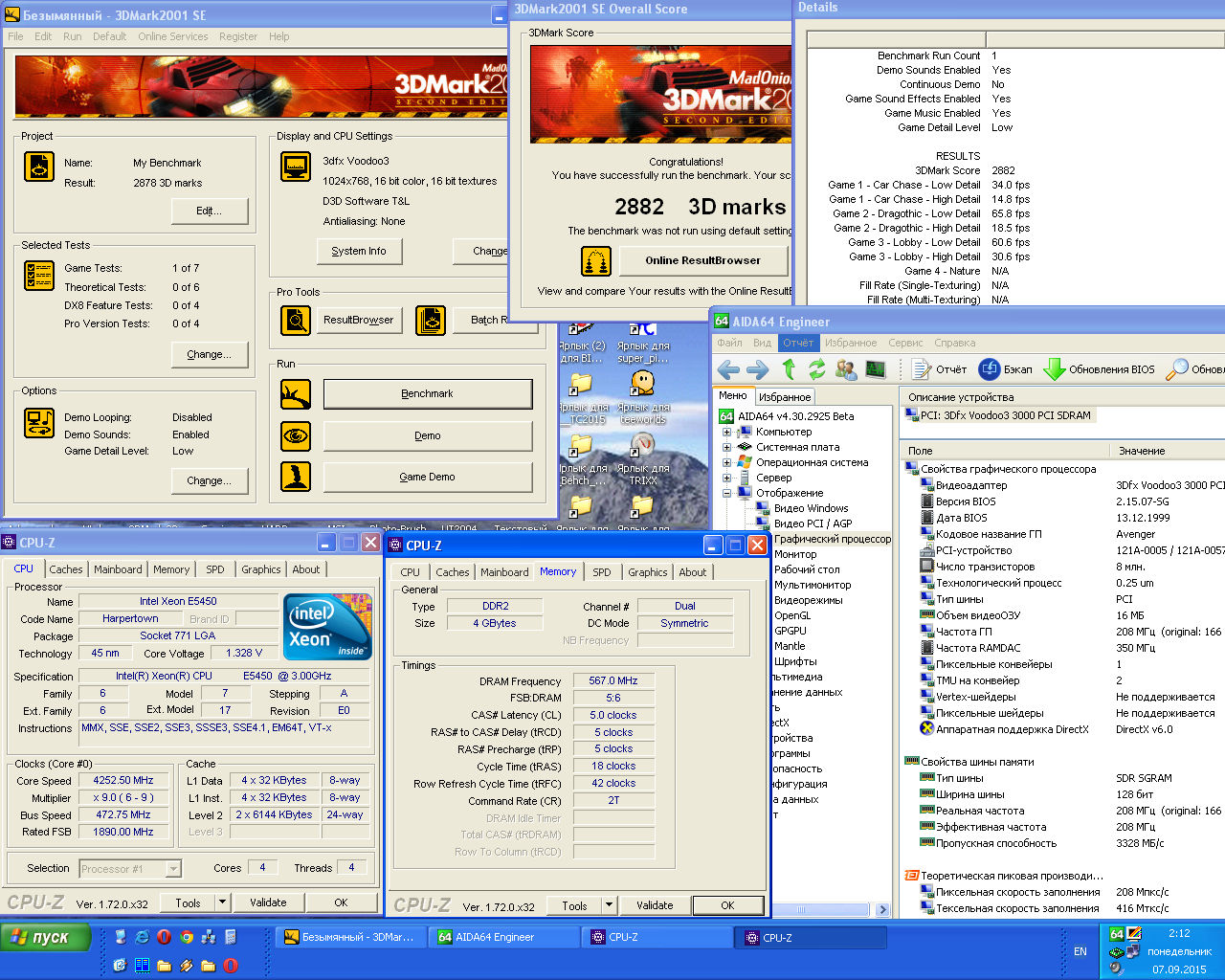Switch to AIDA64 Engineer taskbar button

tap(503, 937)
